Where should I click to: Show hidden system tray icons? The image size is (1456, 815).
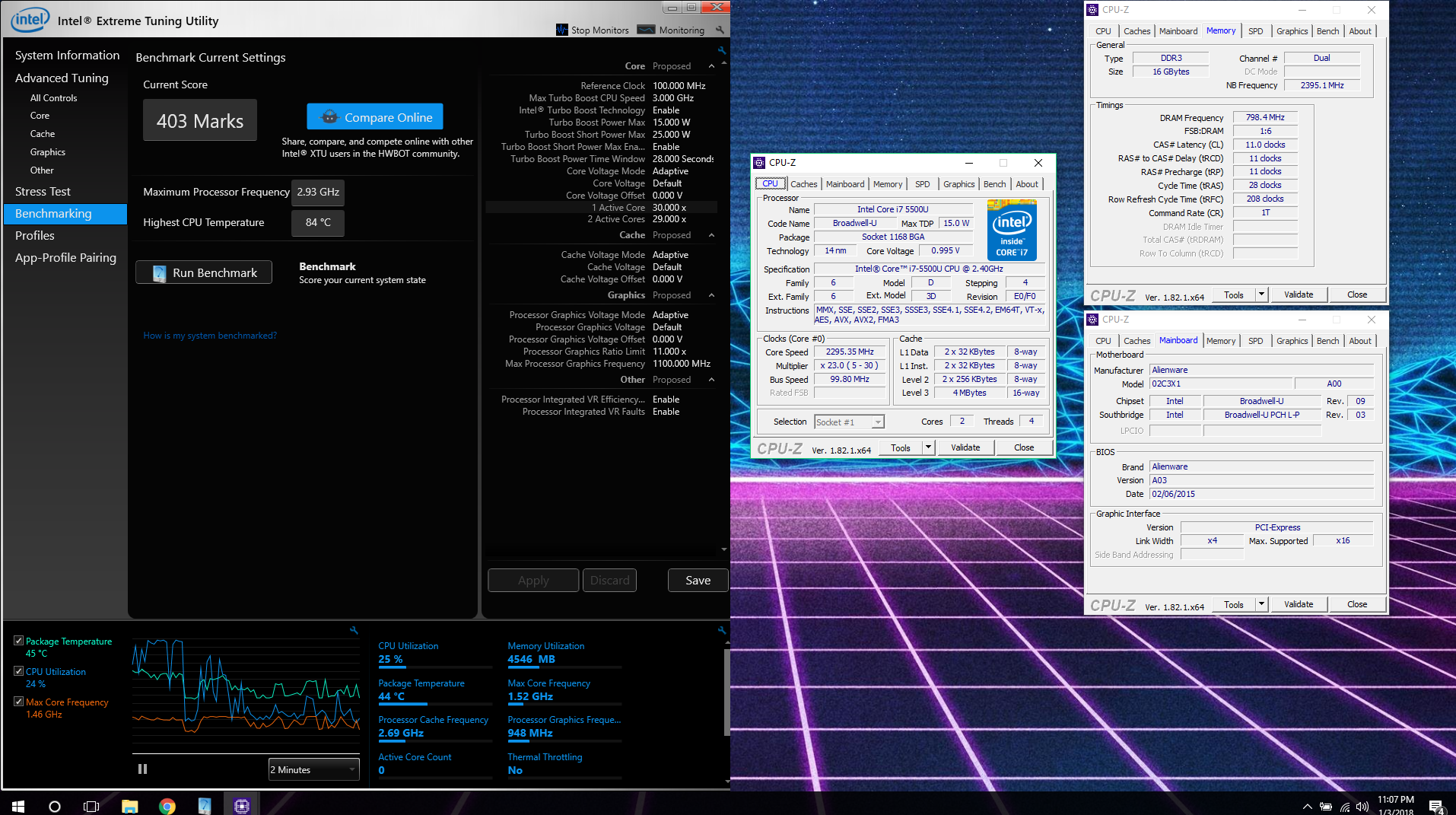pos(1307,807)
